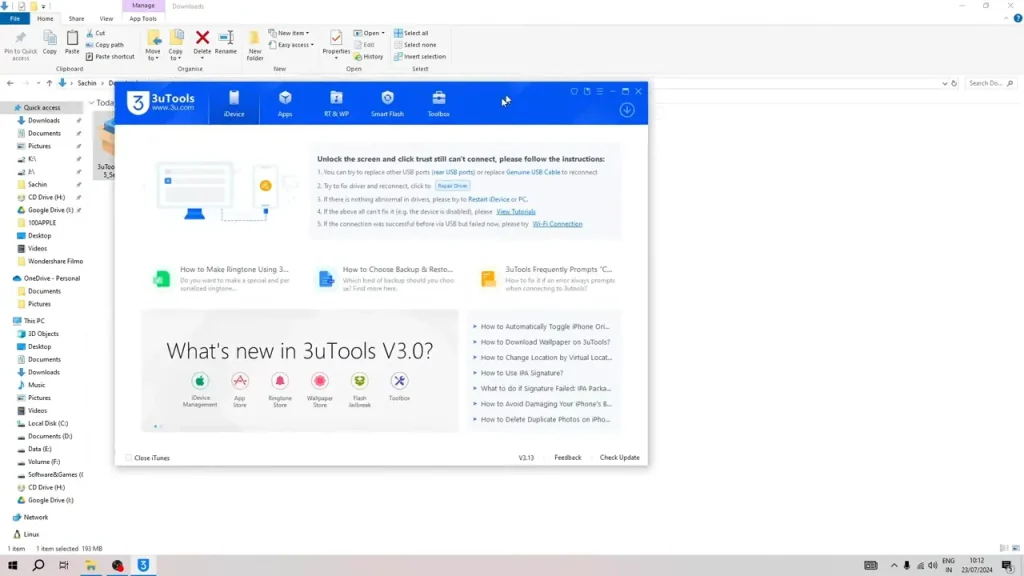Open the Toolbox tab in 3uTools

pos(438,104)
